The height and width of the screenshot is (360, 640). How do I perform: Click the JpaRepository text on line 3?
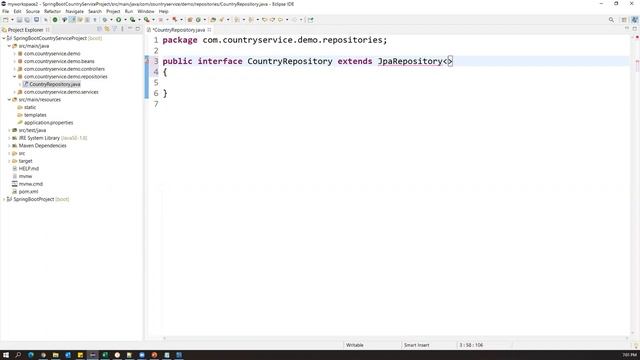(x=410, y=61)
